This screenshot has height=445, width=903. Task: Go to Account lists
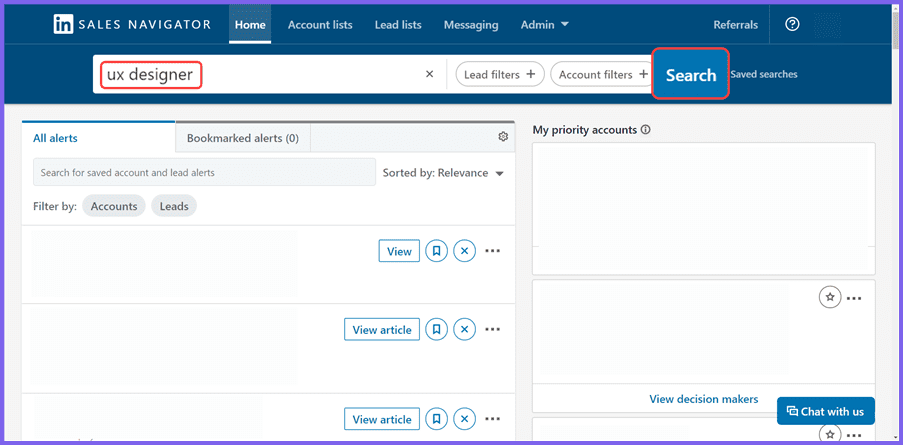pos(320,25)
